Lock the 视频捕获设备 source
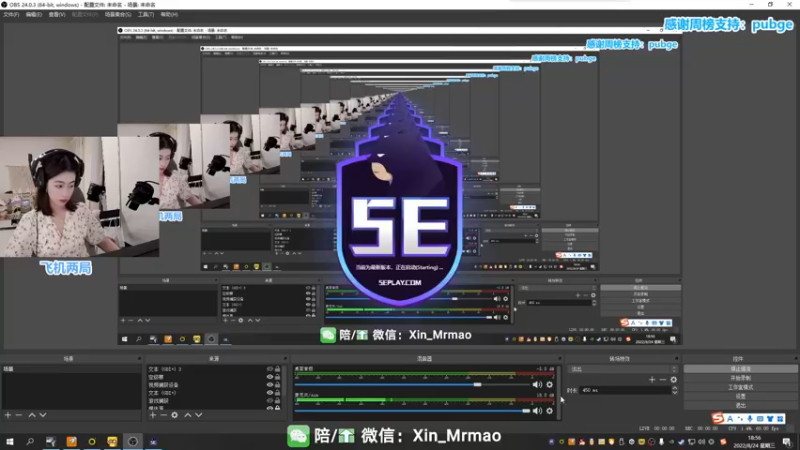The width and height of the screenshot is (800, 450). point(278,385)
